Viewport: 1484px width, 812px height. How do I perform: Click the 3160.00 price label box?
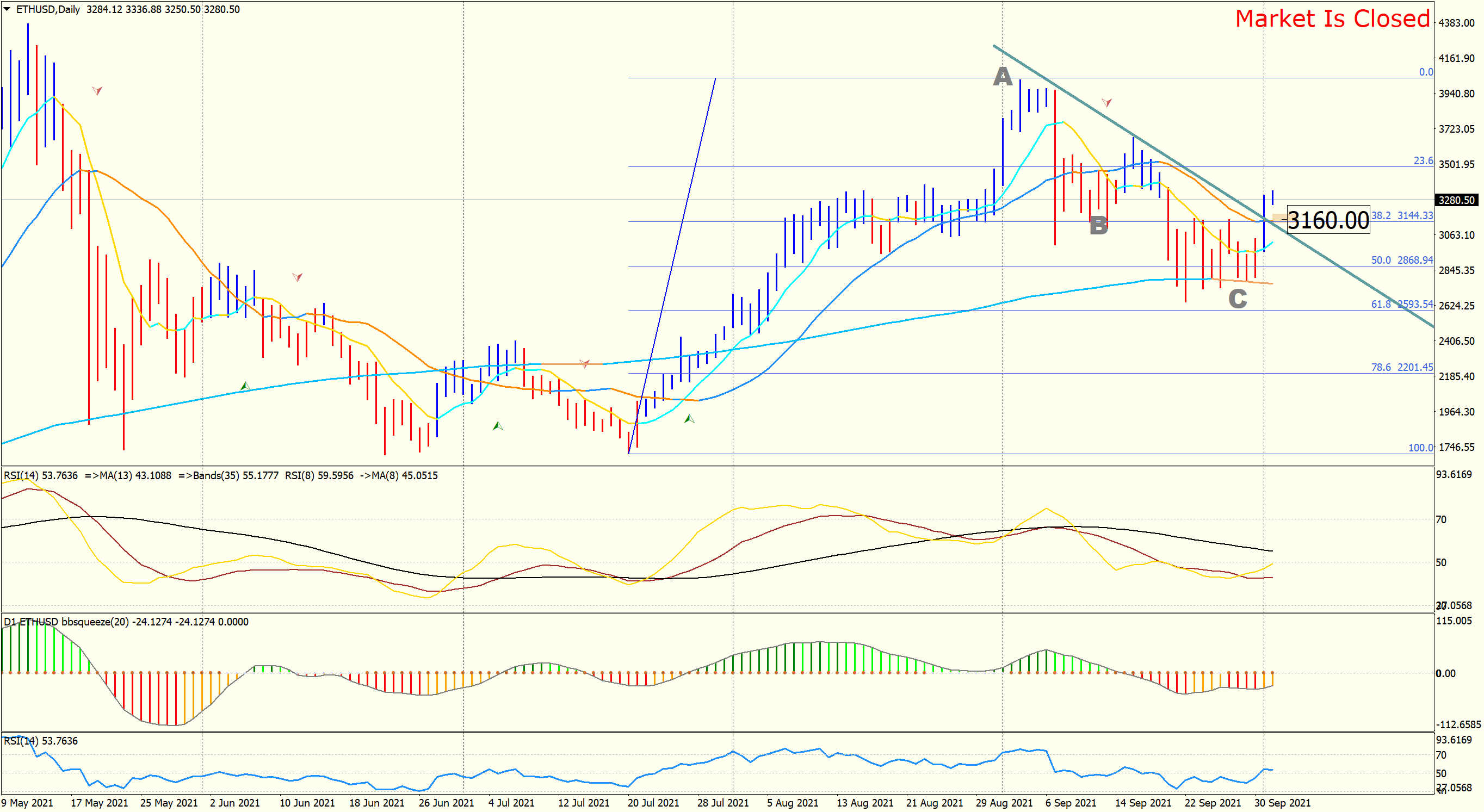click(x=1328, y=220)
